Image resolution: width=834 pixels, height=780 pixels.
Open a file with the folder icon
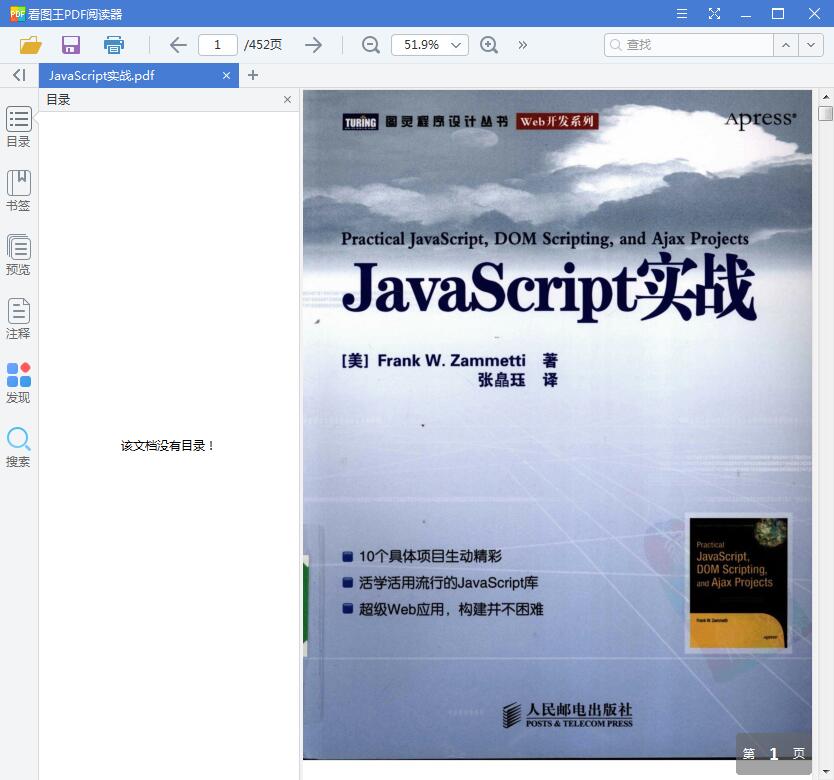click(x=30, y=45)
